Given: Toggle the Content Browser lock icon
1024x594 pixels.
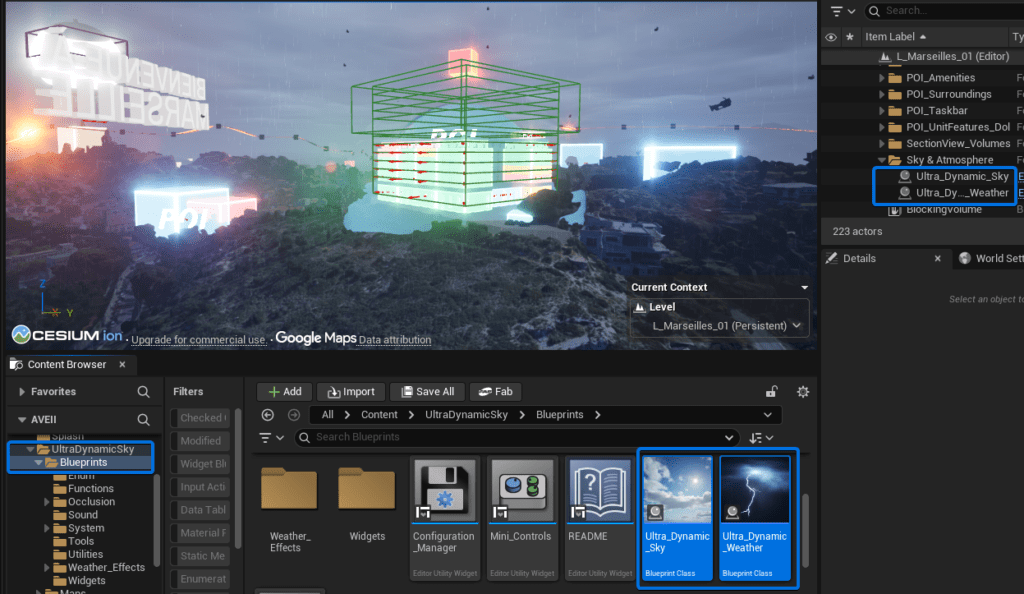Looking at the screenshot, I should tap(771, 392).
